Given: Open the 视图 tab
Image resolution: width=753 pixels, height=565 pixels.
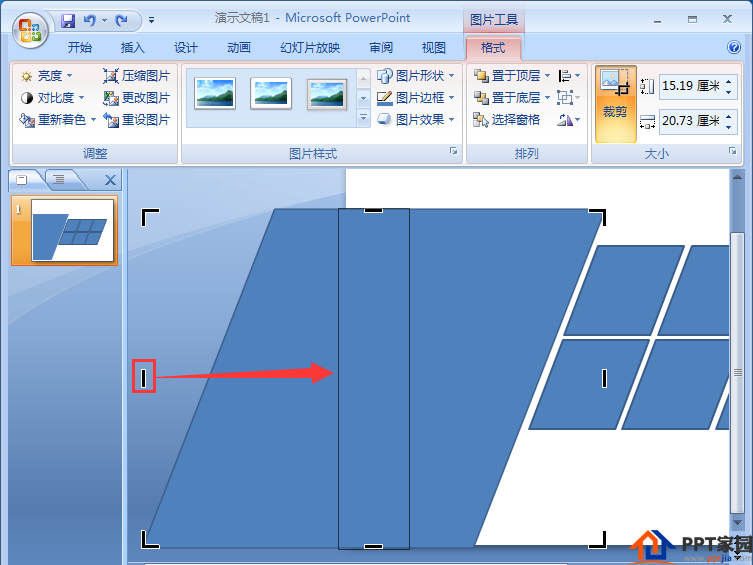Looking at the screenshot, I should (434, 48).
